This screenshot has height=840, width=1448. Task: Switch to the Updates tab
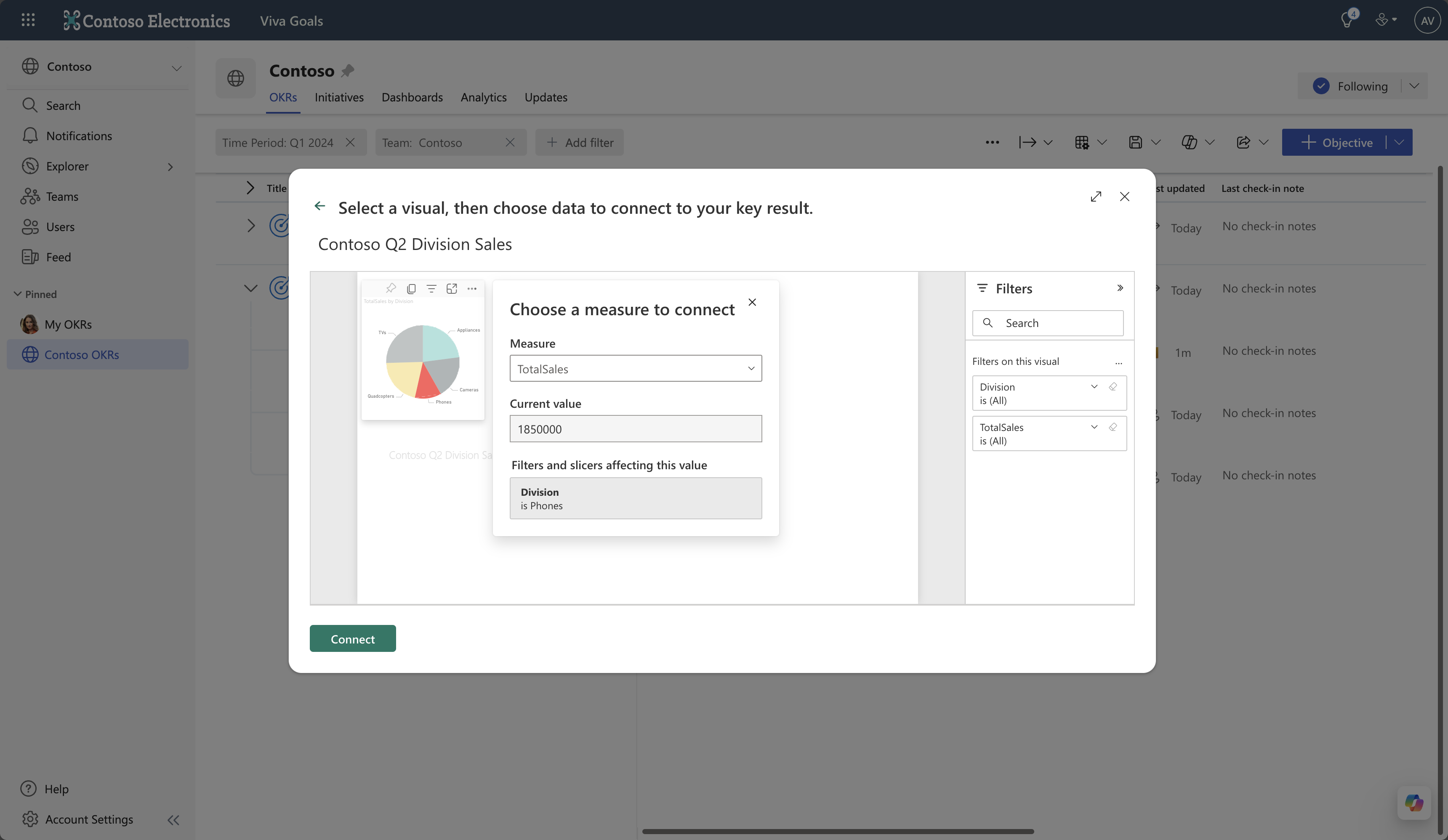545,97
